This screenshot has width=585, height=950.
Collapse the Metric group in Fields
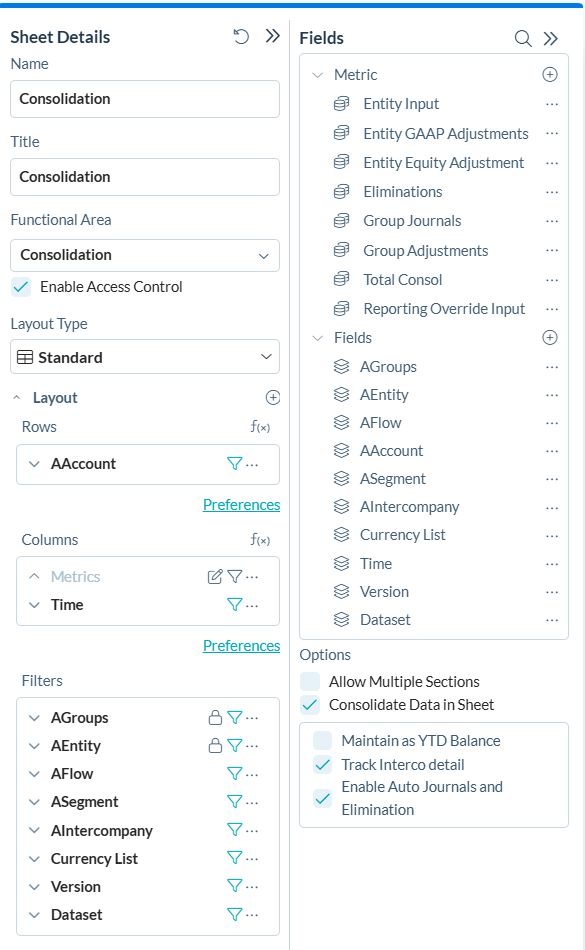coord(317,74)
